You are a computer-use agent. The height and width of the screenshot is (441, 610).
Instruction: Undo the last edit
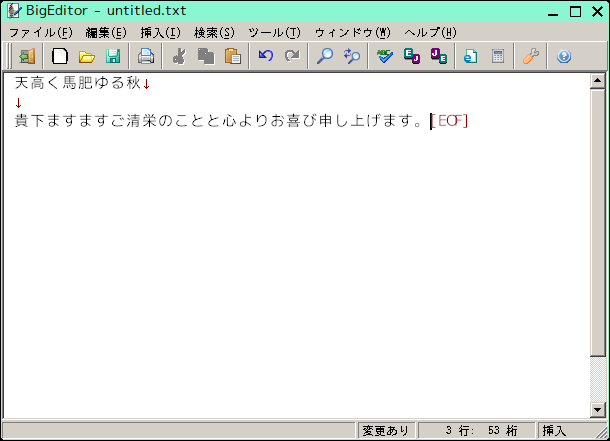pyautogui.click(x=266, y=56)
